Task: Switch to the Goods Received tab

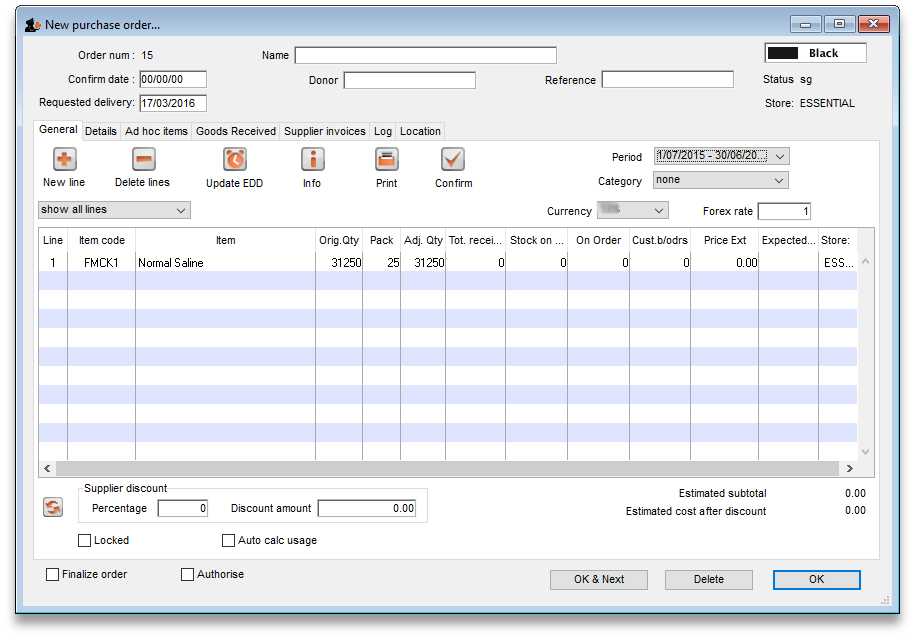Action: pos(236,131)
